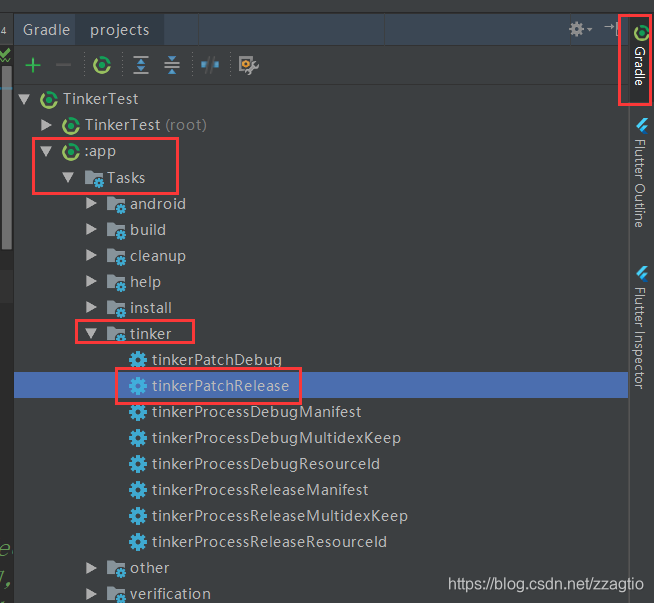Select the Gradle panel title tab
Screen dimensions: 654x603
point(46,30)
